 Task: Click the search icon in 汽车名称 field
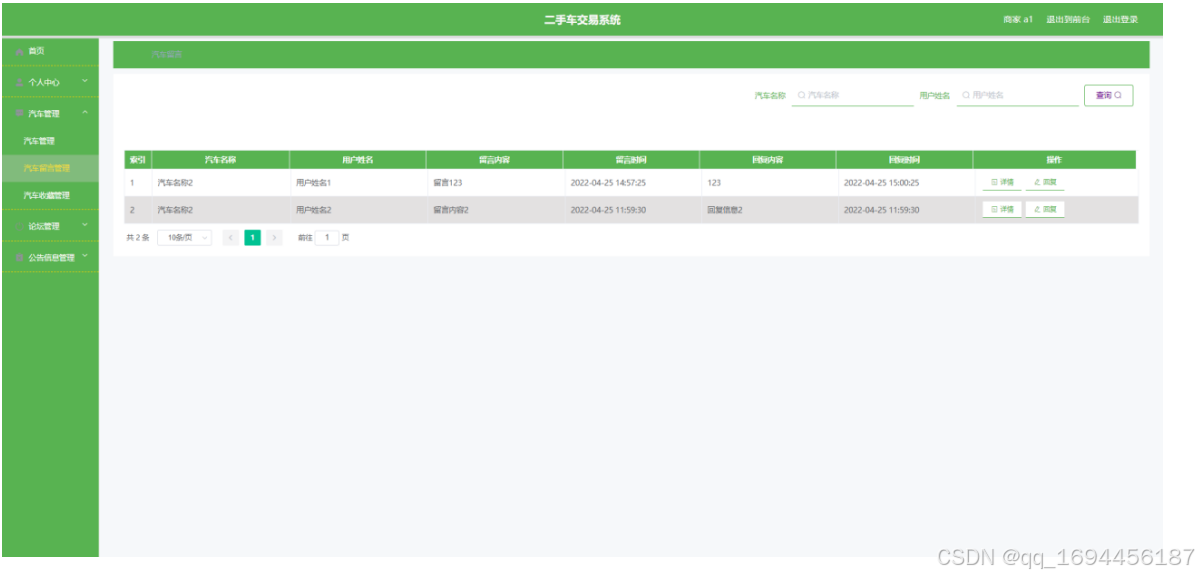(801, 96)
